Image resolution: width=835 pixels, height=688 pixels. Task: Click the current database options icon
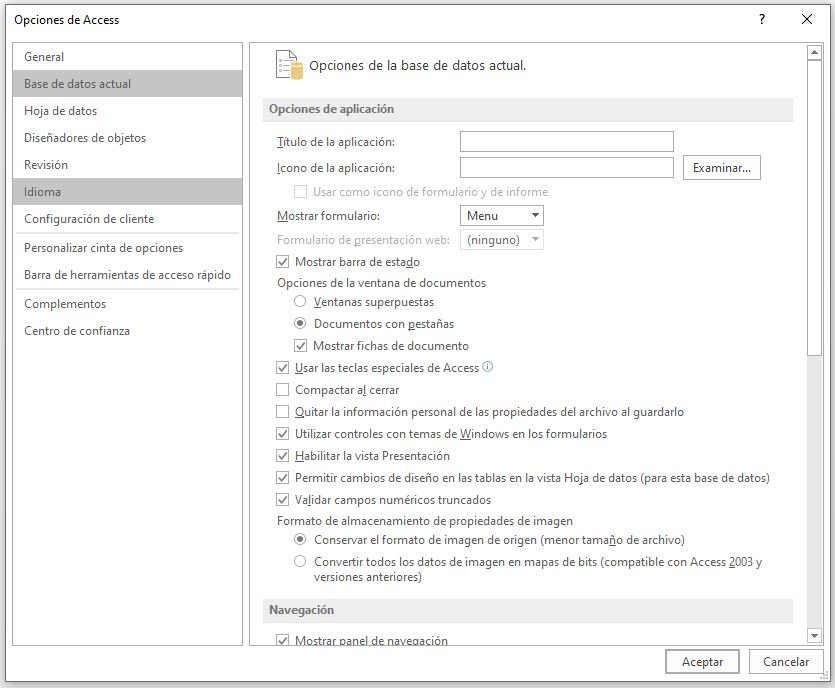click(289, 65)
